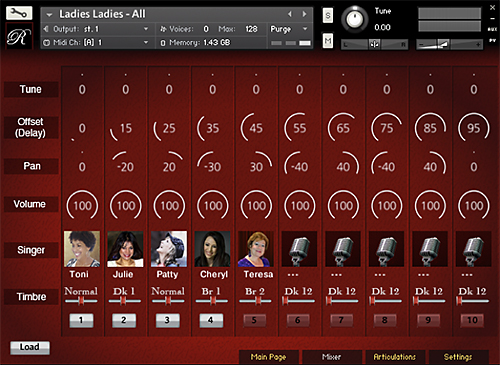Click the Midi Ch connector icon
The width and height of the screenshot is (500, 365).
tap(46, 43)
